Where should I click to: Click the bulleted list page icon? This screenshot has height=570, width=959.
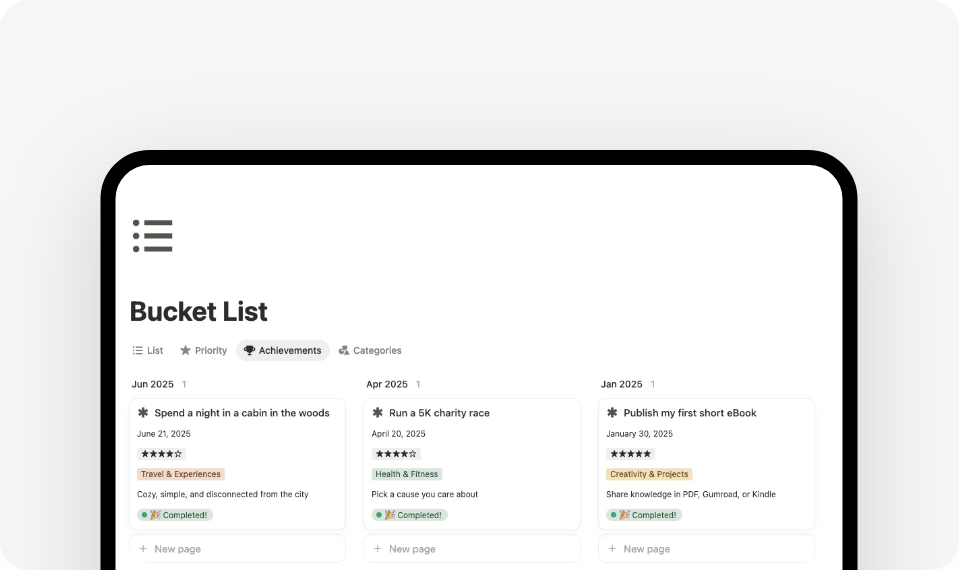[x=152, y=236]
